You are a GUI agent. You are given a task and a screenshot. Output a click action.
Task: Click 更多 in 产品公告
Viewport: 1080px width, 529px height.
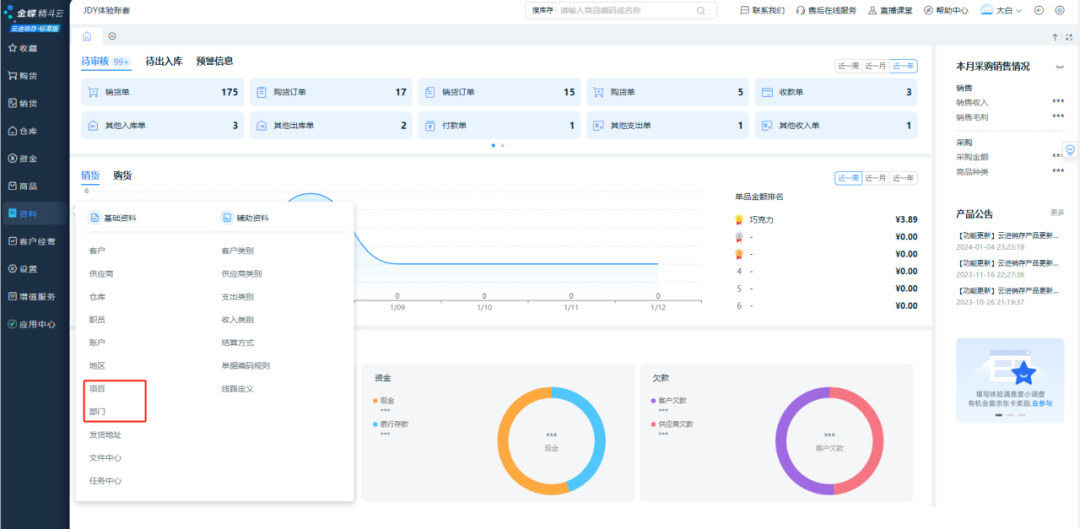tap(1057, 212)
